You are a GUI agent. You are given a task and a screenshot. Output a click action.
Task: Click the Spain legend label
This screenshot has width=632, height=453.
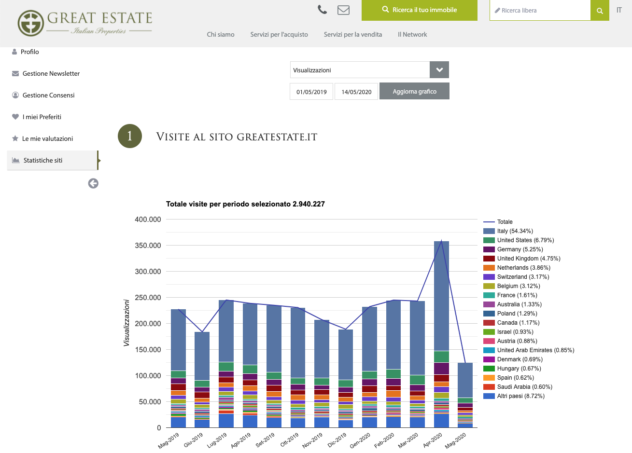pyautogui.click(x=515, y=378)
